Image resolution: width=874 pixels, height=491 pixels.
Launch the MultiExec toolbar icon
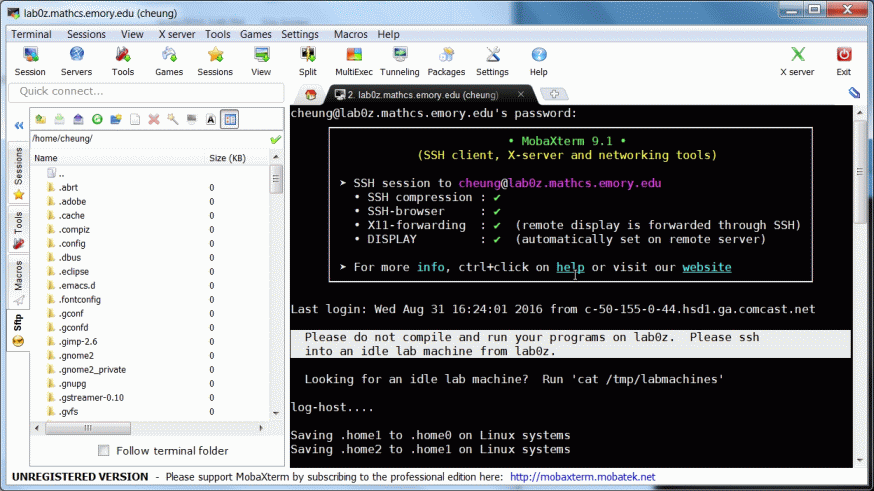(354, 61)
